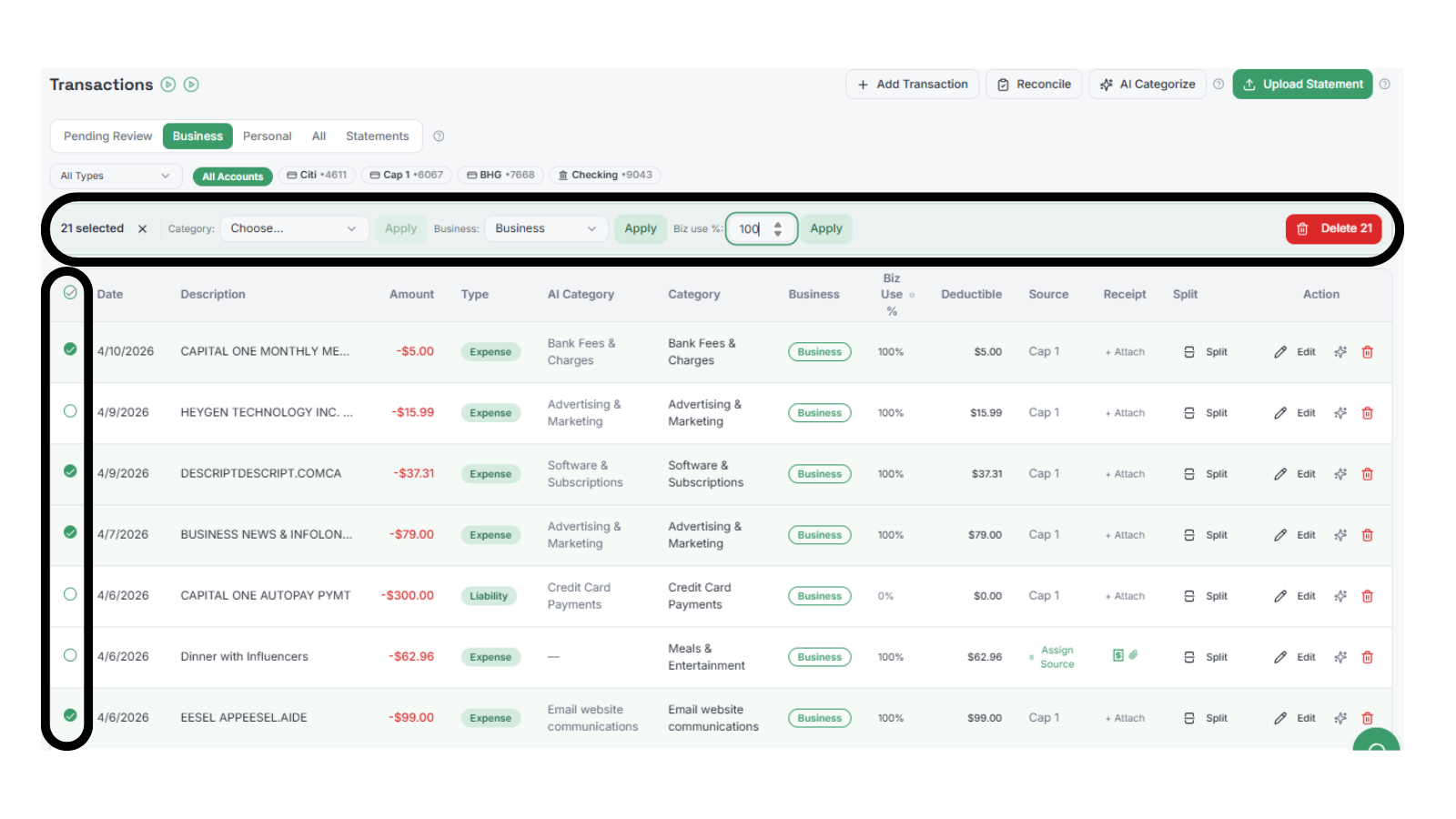This screenshot has height=819, width=1456.
Task: Check the HEYGEN TECHNOLOGY INC row checkbox
Action: click(70, 411)
